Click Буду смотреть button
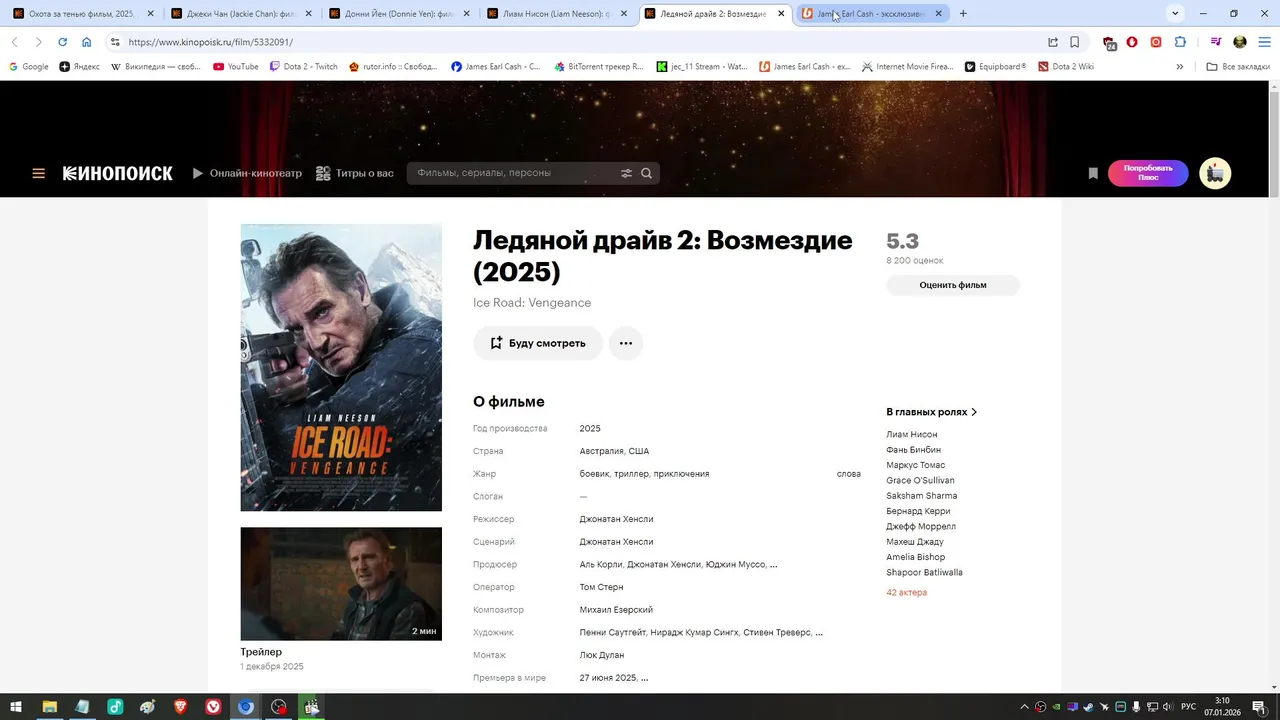This screenshot has width=1280, height=720. click(x=538, y=343)
